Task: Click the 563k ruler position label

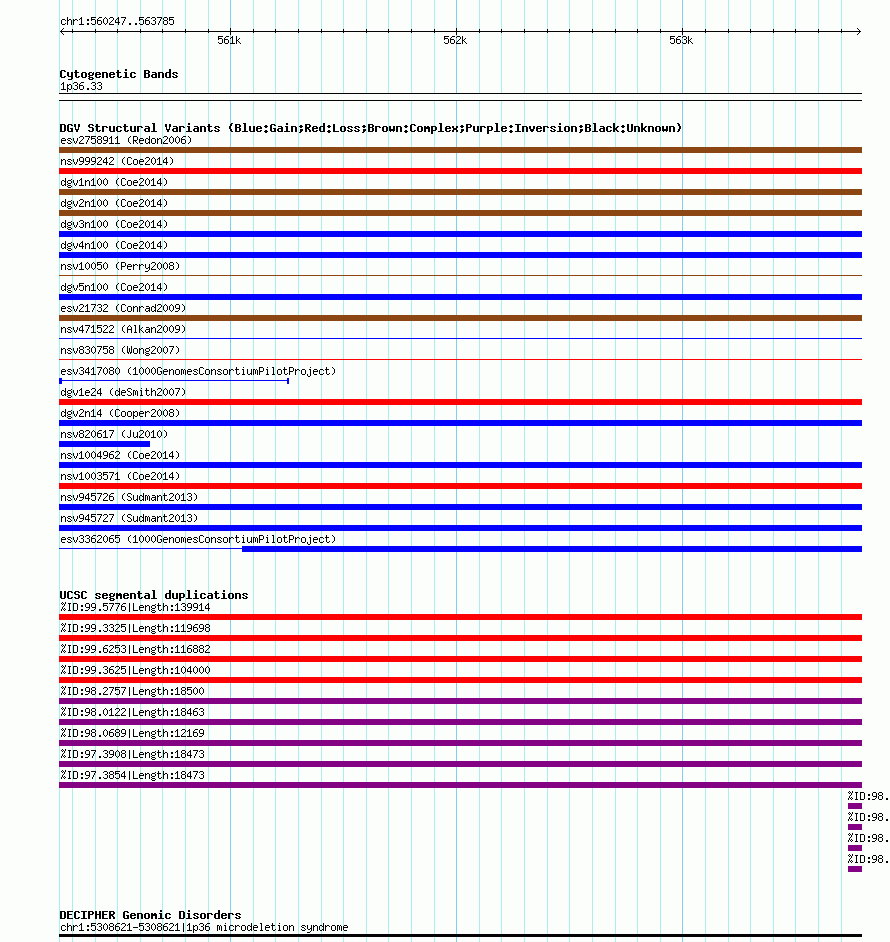Action: pyautogui.click(x=681, y=40)
